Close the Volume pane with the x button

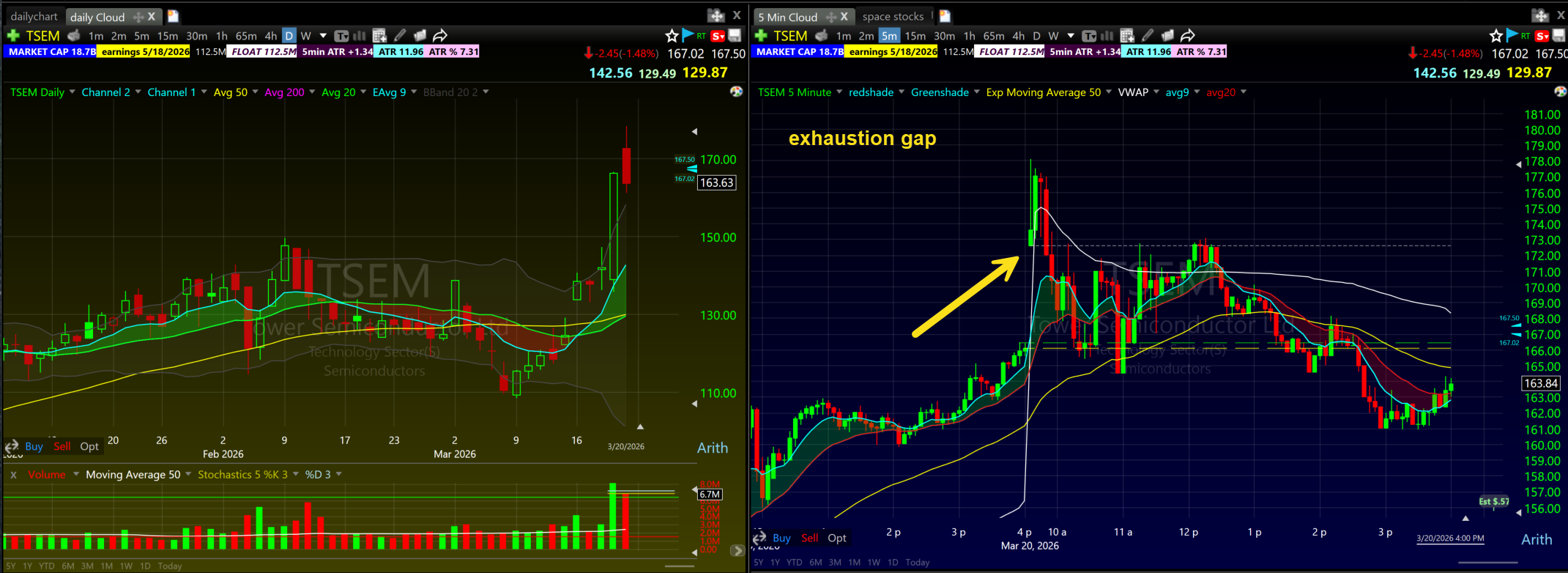click(13, 475)
